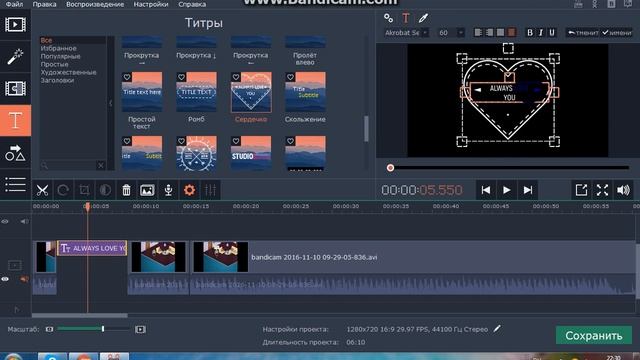Viewport: 640px width, 360px height.
Task: Toggle title track visibility eye
Action: (5, 221)
